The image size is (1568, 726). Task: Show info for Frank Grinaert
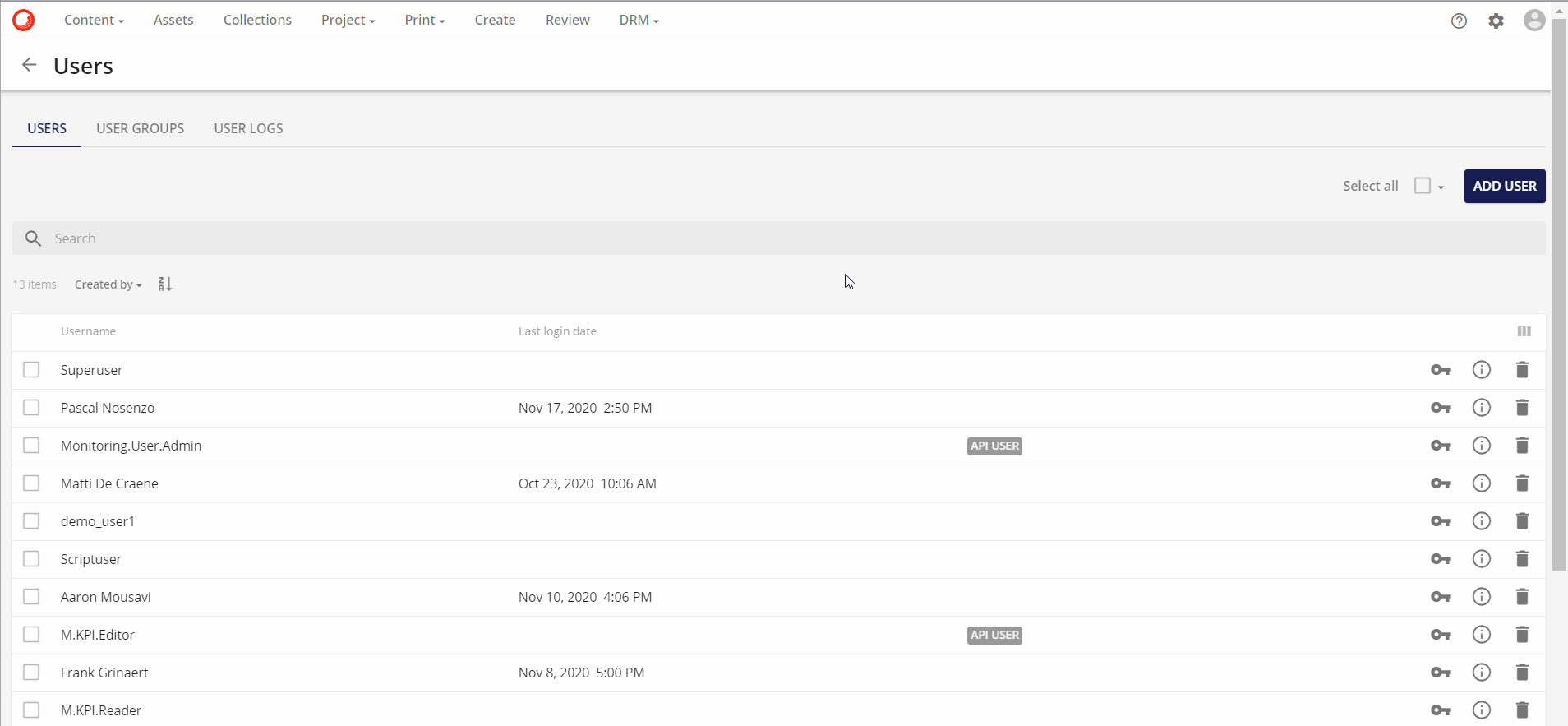point(1482,673)
